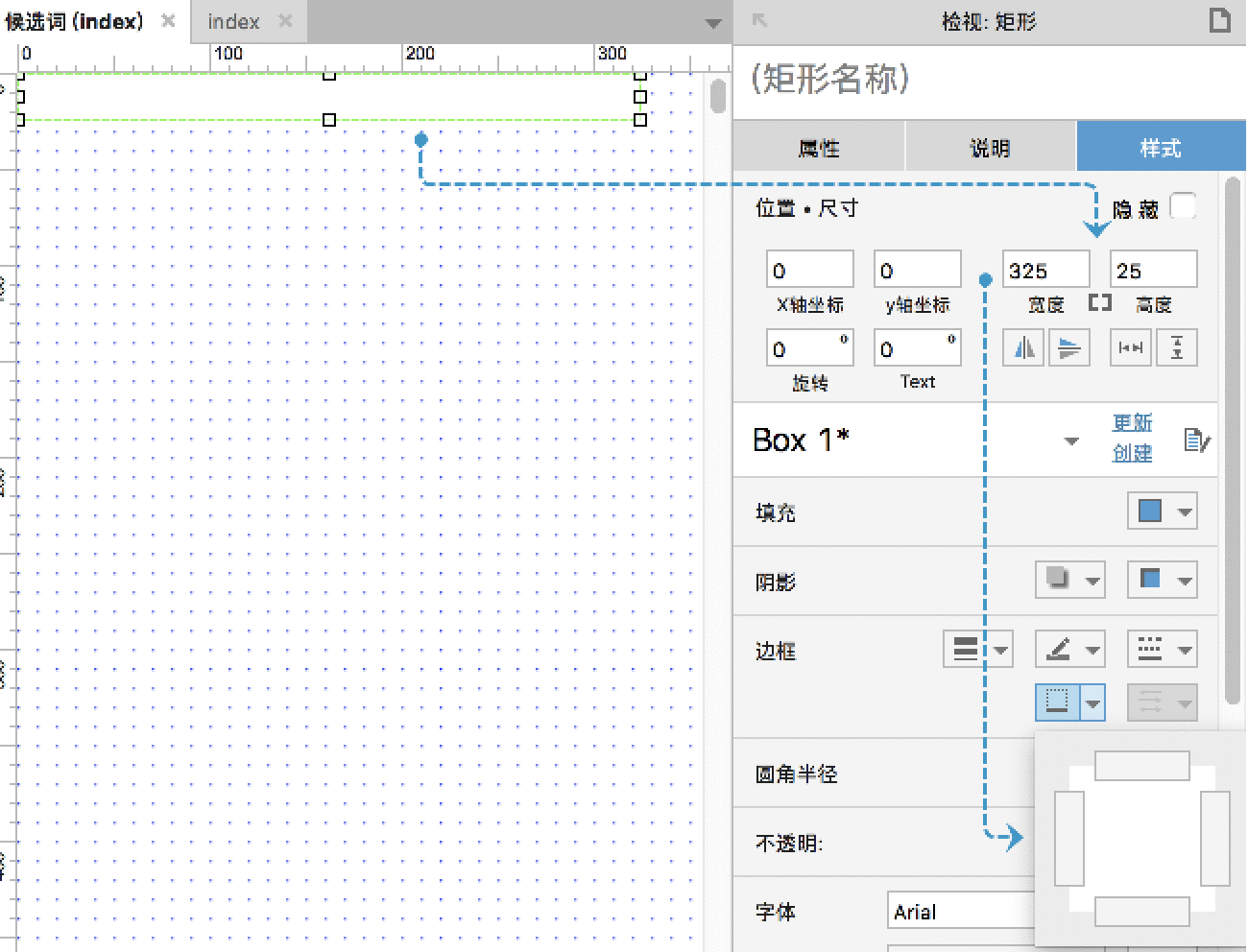
Task: Open the inner shadow button
Action: click(x=1150, y=579)
